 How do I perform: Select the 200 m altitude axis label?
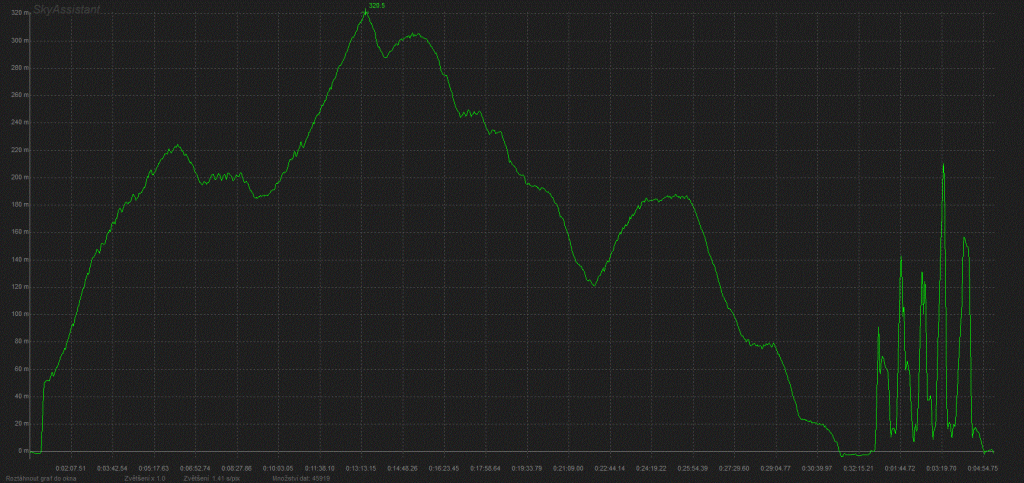click(x=17, y=177)
